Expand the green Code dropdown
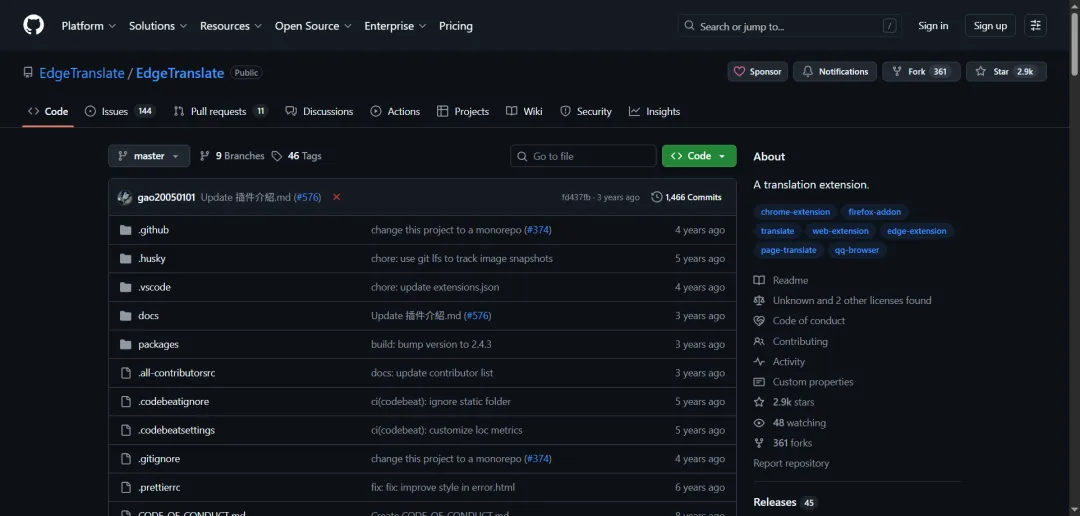Screen dimensions: 1080x516 click(x=698, y=156)
